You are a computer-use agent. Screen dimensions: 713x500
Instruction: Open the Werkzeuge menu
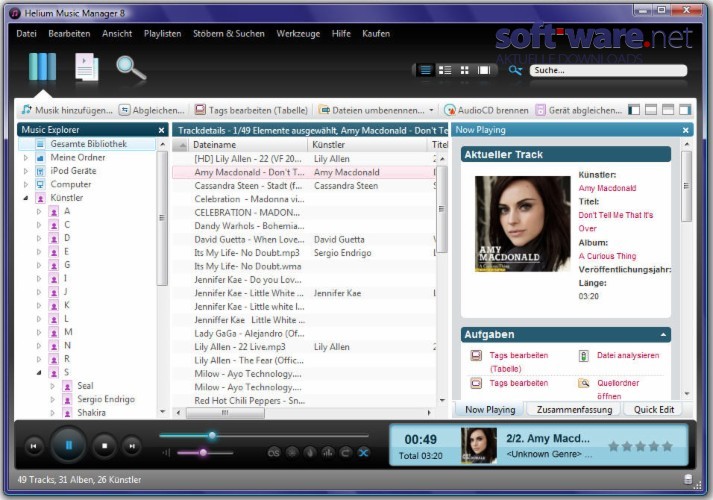point(298,34)
